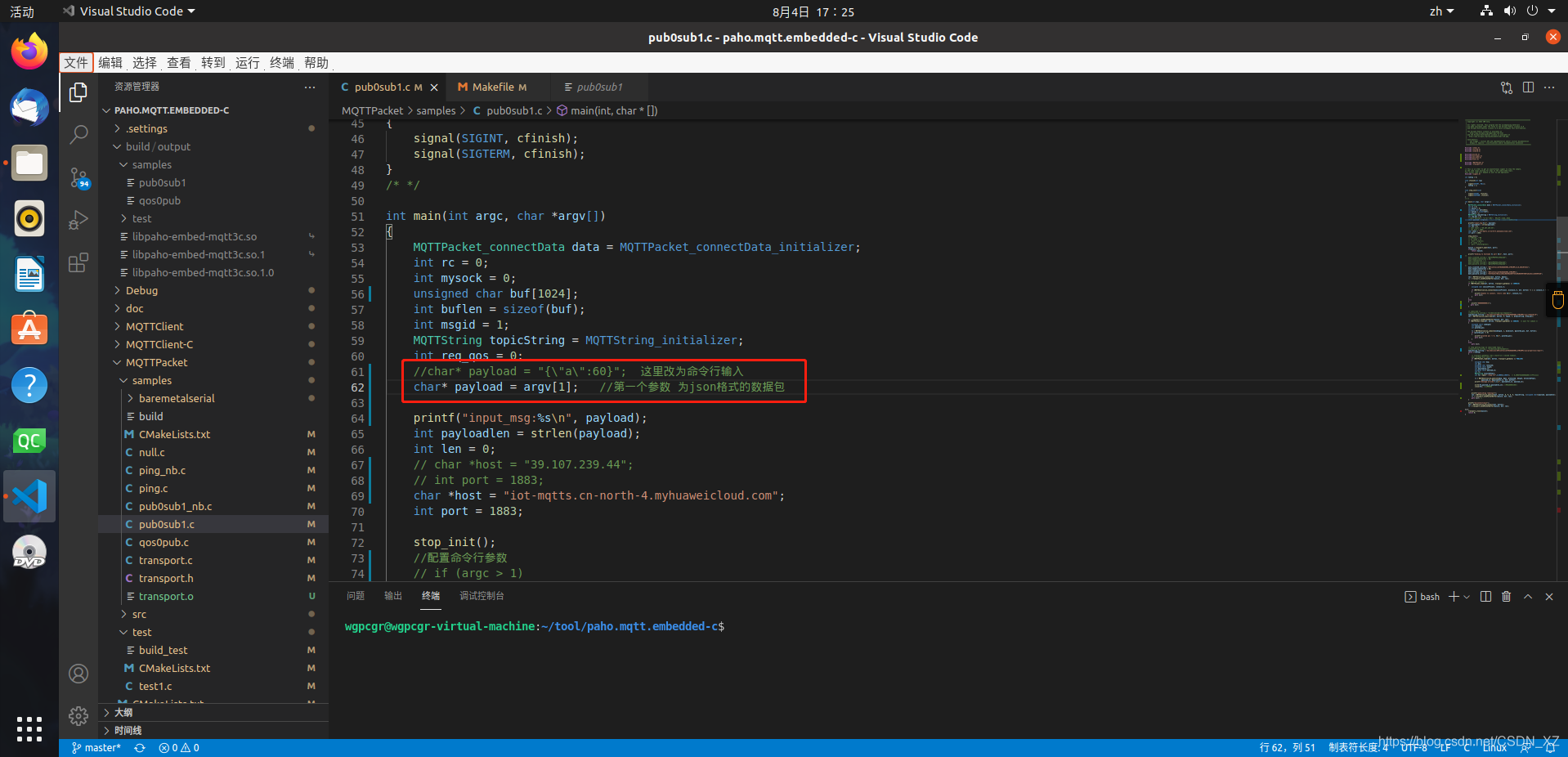Open Files manager from the dock
The height and width of the screenshot is (757, 1568).
[29, 163]
